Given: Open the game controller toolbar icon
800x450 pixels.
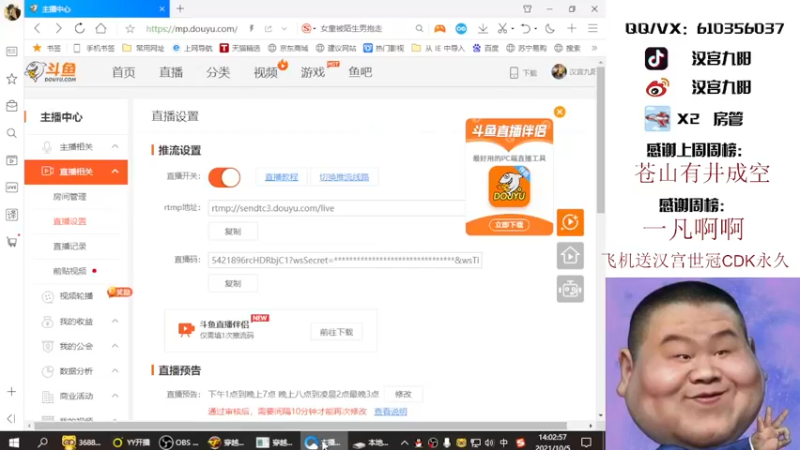Looking at the screenshot, I should pyautogui.click(x=439, y=29).
